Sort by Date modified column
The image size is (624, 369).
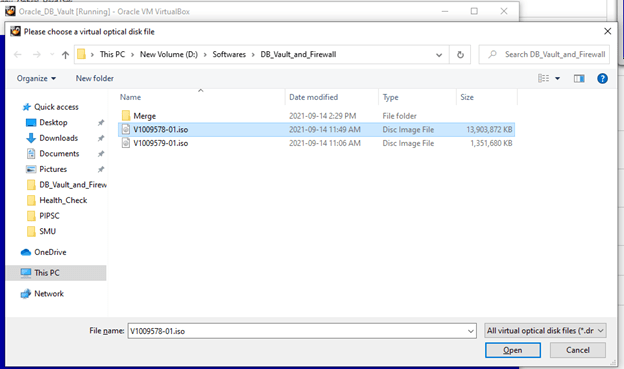313,97
